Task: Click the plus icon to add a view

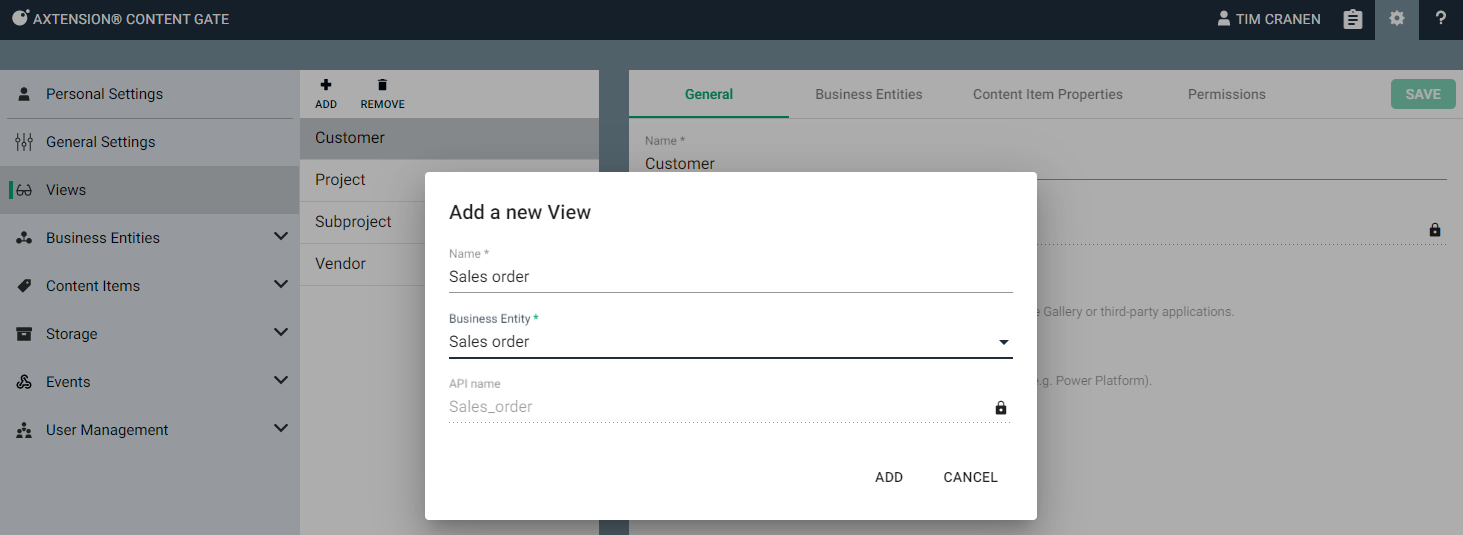Action: (x=326, y=86)
